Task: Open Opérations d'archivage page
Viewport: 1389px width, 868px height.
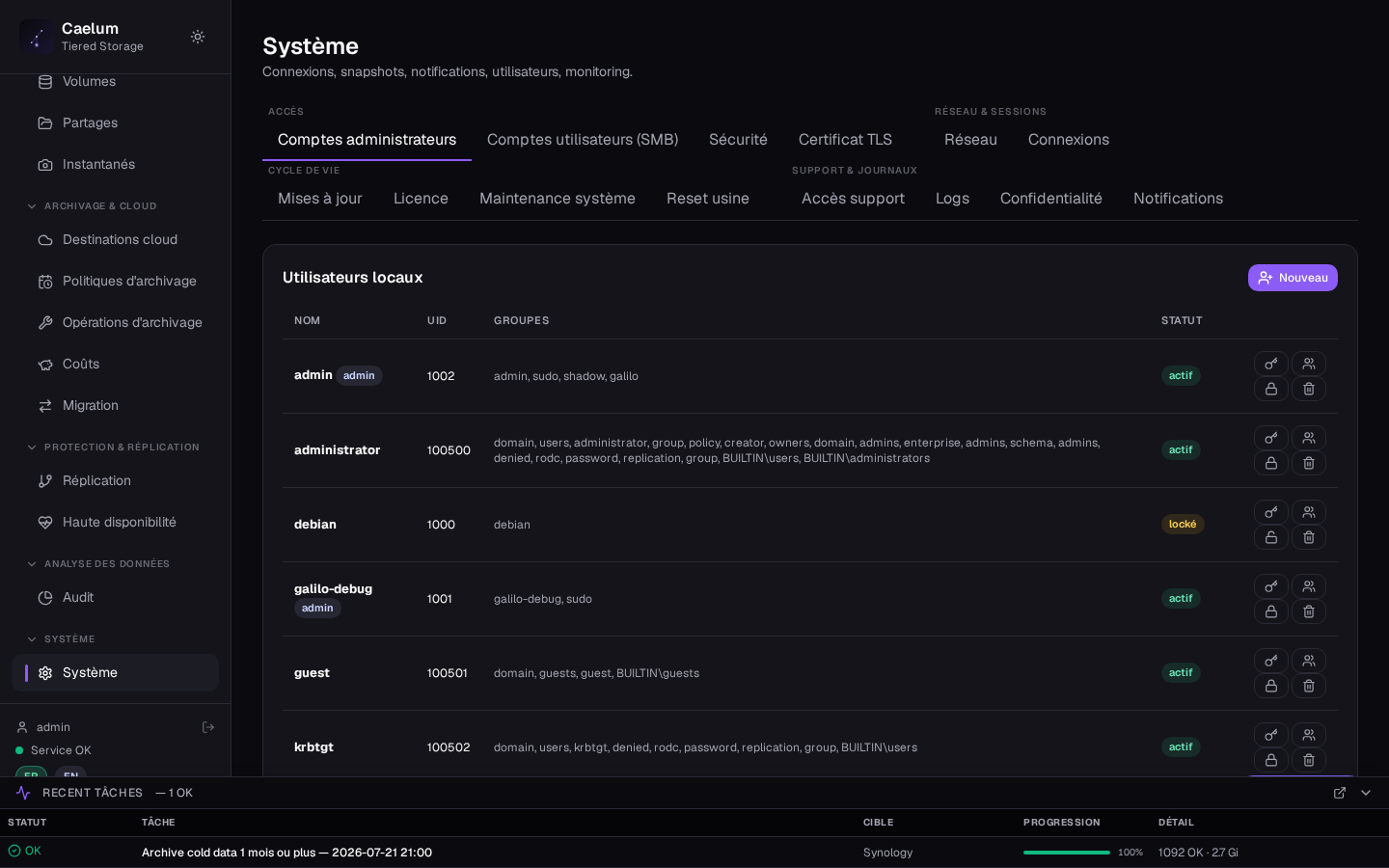Action: point(115,323)
